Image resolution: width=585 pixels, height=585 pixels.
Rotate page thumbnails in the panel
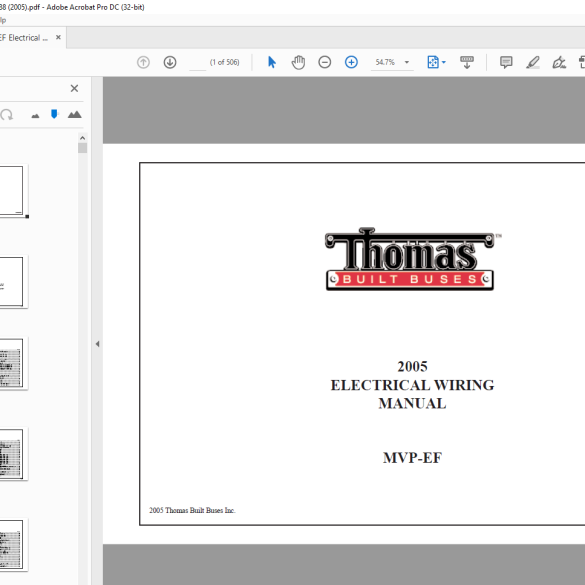pyautogui.click(x=6, y=115)
